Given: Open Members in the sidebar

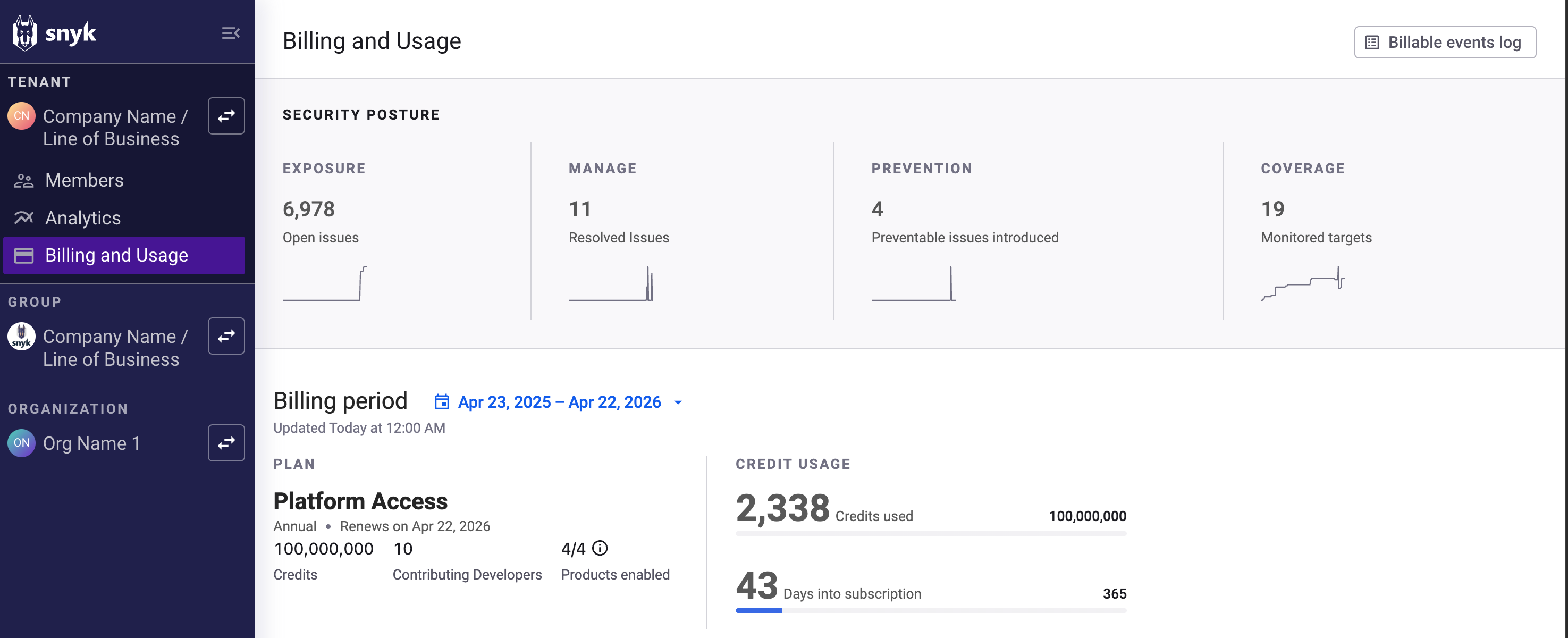Looking at the screenshot, I should click(84, 180).
